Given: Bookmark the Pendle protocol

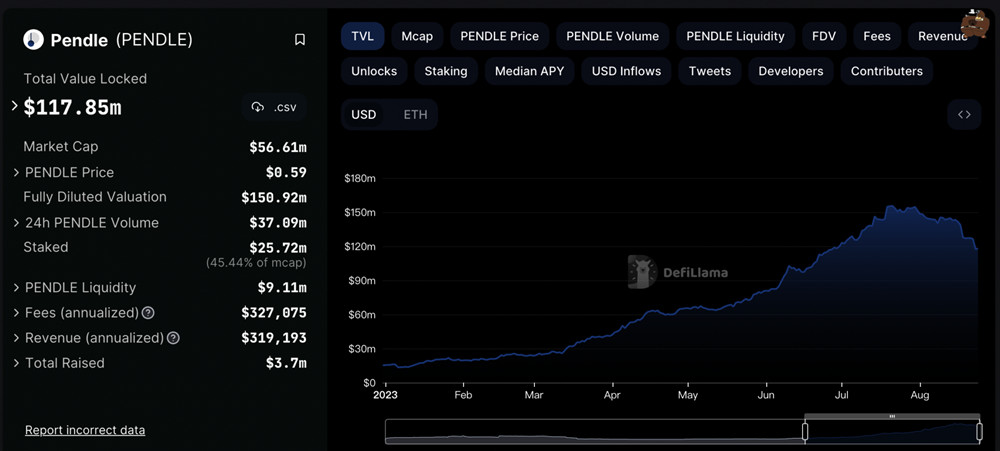Looking at the screenshot, I should (x=300, y=40).
